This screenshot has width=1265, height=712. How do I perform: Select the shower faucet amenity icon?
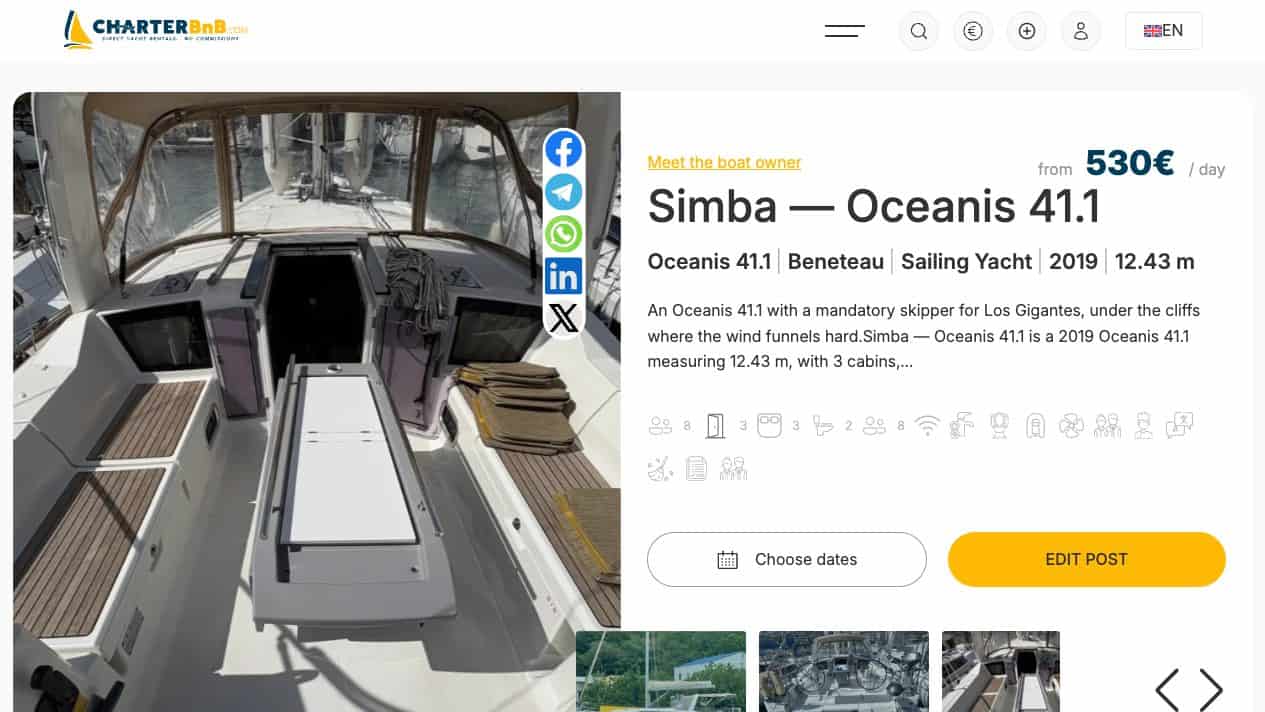point(962,426)
